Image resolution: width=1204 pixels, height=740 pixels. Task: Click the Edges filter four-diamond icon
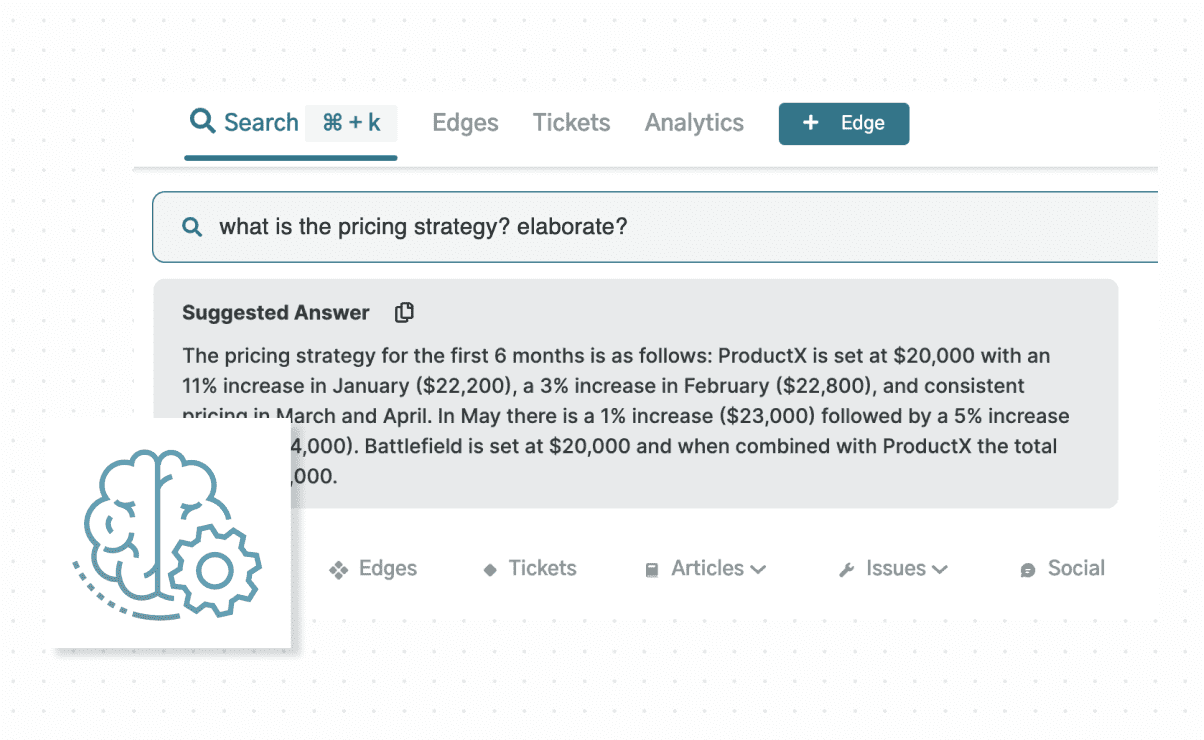point(339,570)
